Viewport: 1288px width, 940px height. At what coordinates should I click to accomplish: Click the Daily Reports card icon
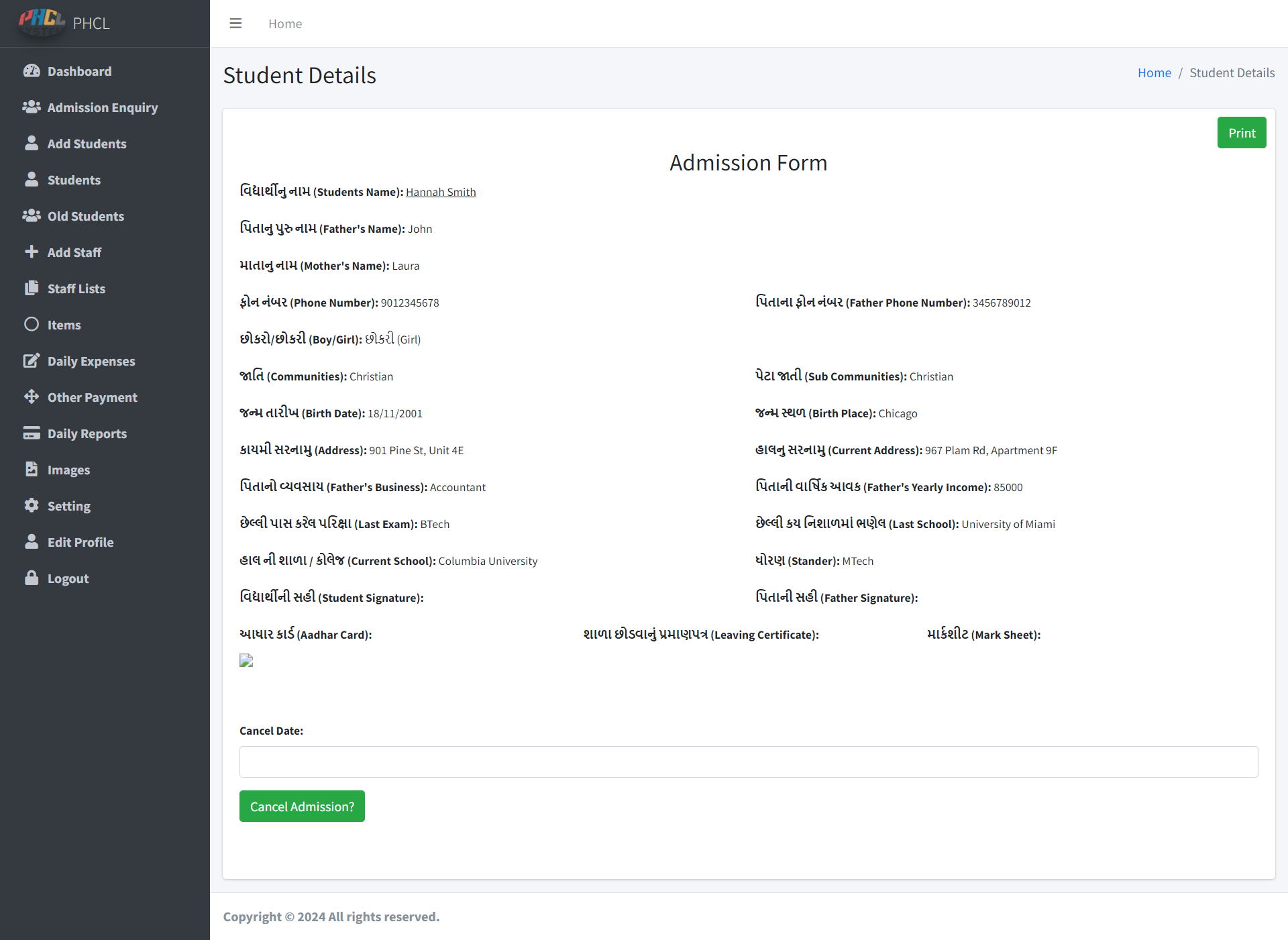coord(32,433)
